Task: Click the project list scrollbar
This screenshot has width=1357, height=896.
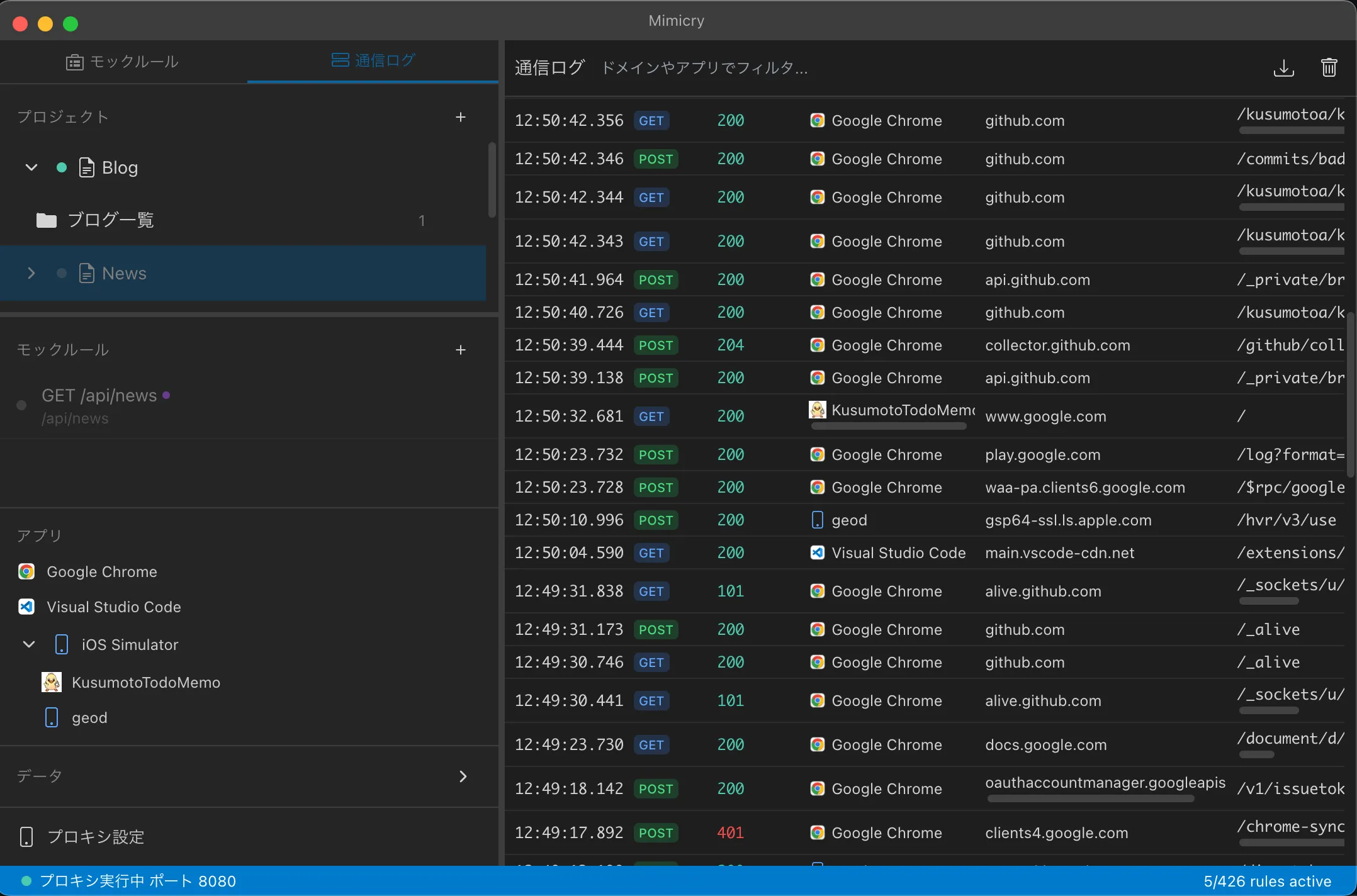Action: coord(492,180)
